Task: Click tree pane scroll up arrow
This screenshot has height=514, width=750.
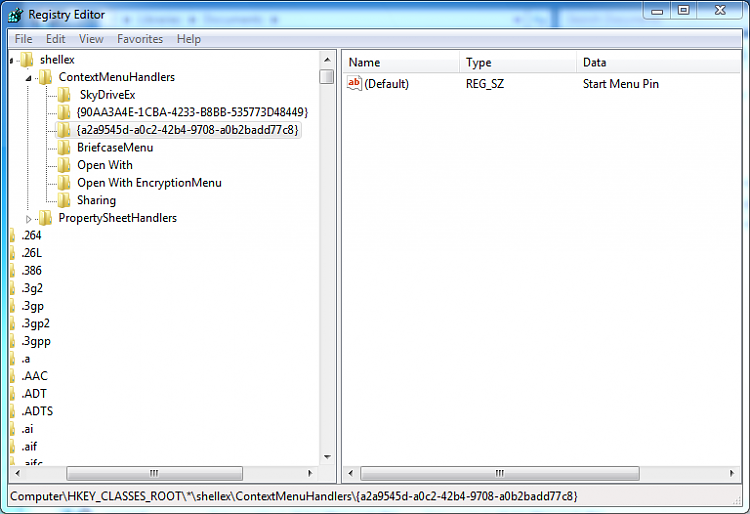Action: (x=327, y=60)
